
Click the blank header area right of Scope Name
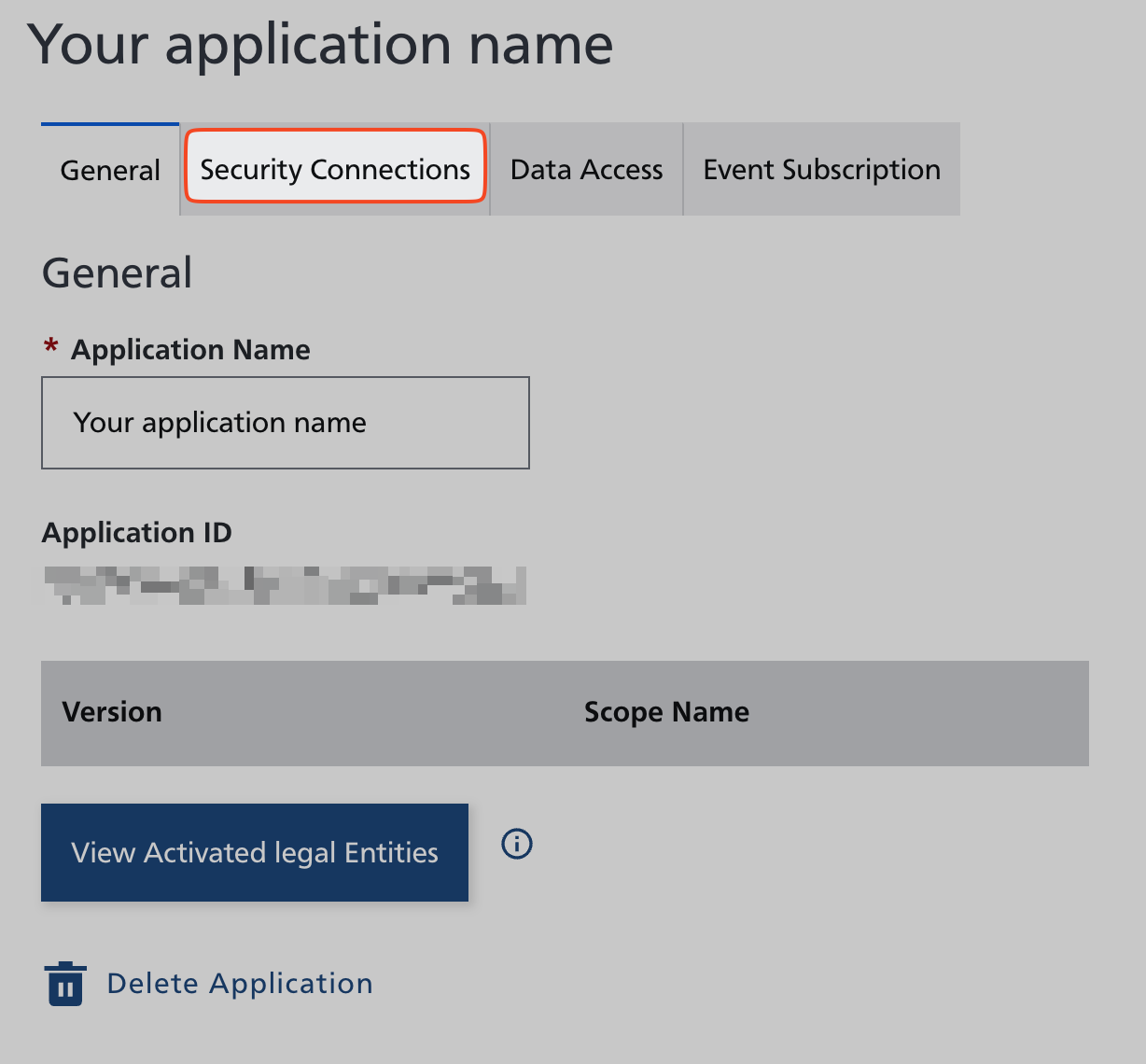pos(924,712)
